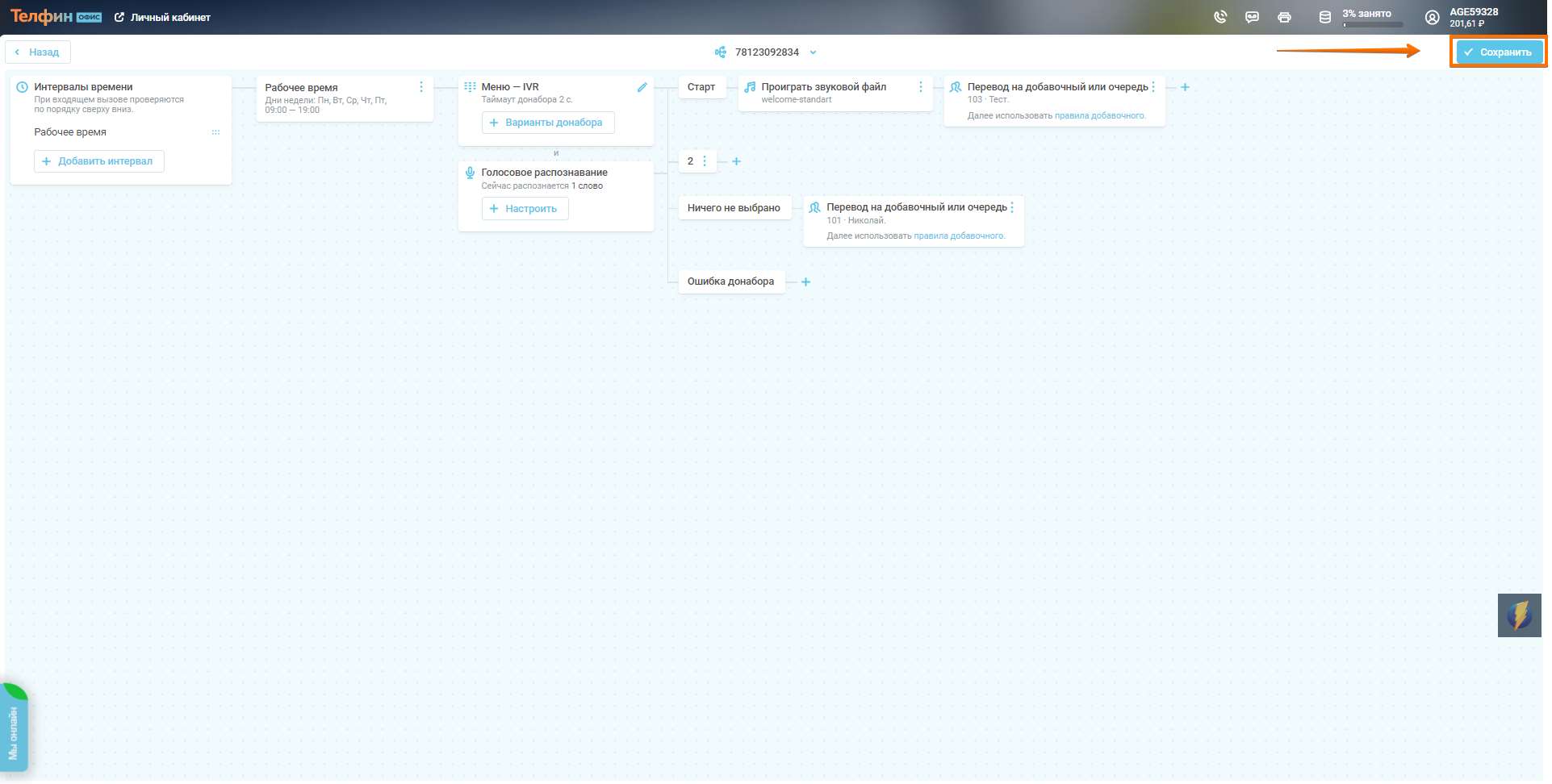Click microphone icon of Голосовое распознавание
The image size is (1552, 784).
470,173
